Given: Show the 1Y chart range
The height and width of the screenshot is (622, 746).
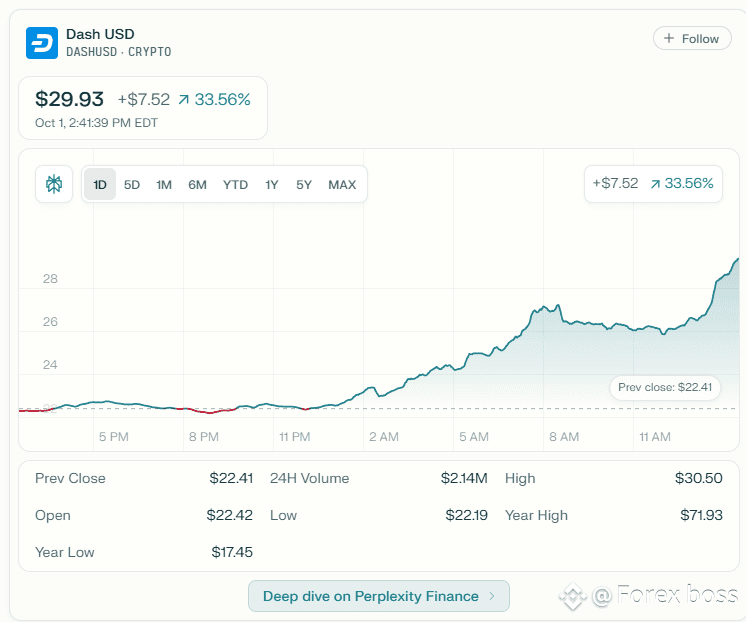Looking at the screenshot, I should pos(272,184).
